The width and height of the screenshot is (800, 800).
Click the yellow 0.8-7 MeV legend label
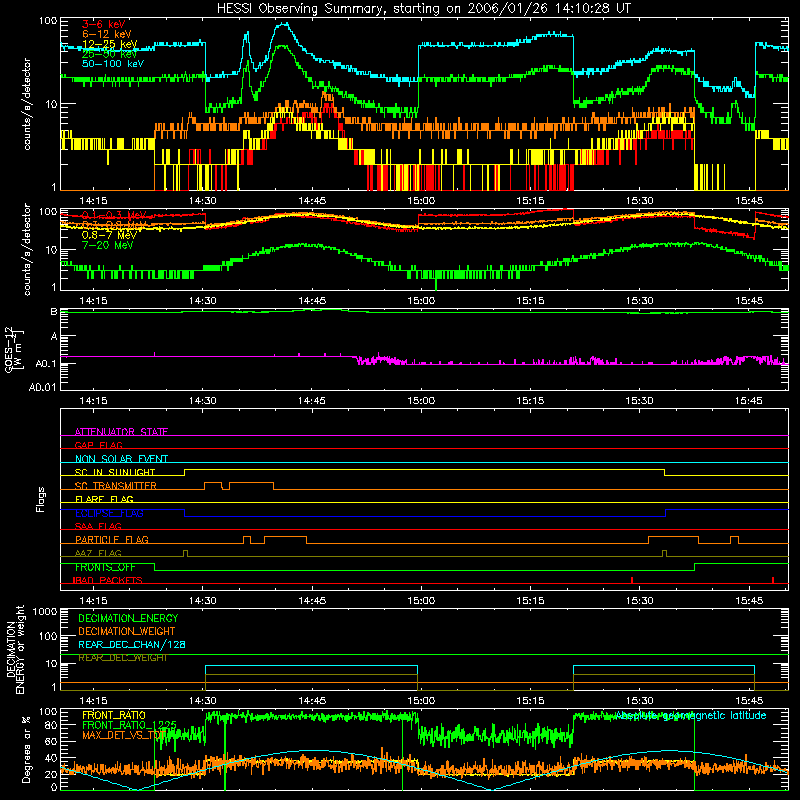coord(109,235)
